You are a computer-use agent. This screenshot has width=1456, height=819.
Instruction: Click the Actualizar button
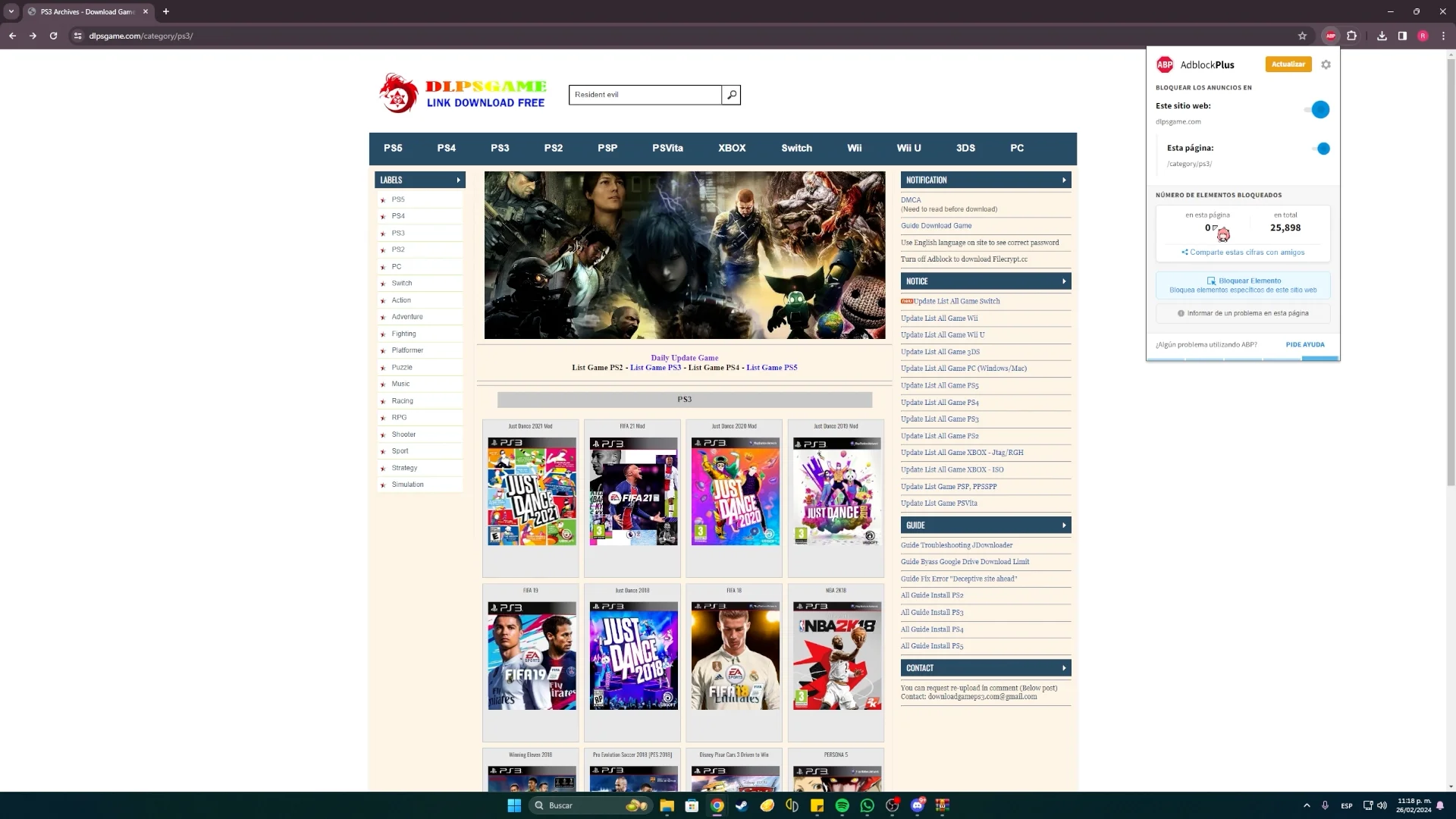pyautogui.click(x=1288, y=64)
